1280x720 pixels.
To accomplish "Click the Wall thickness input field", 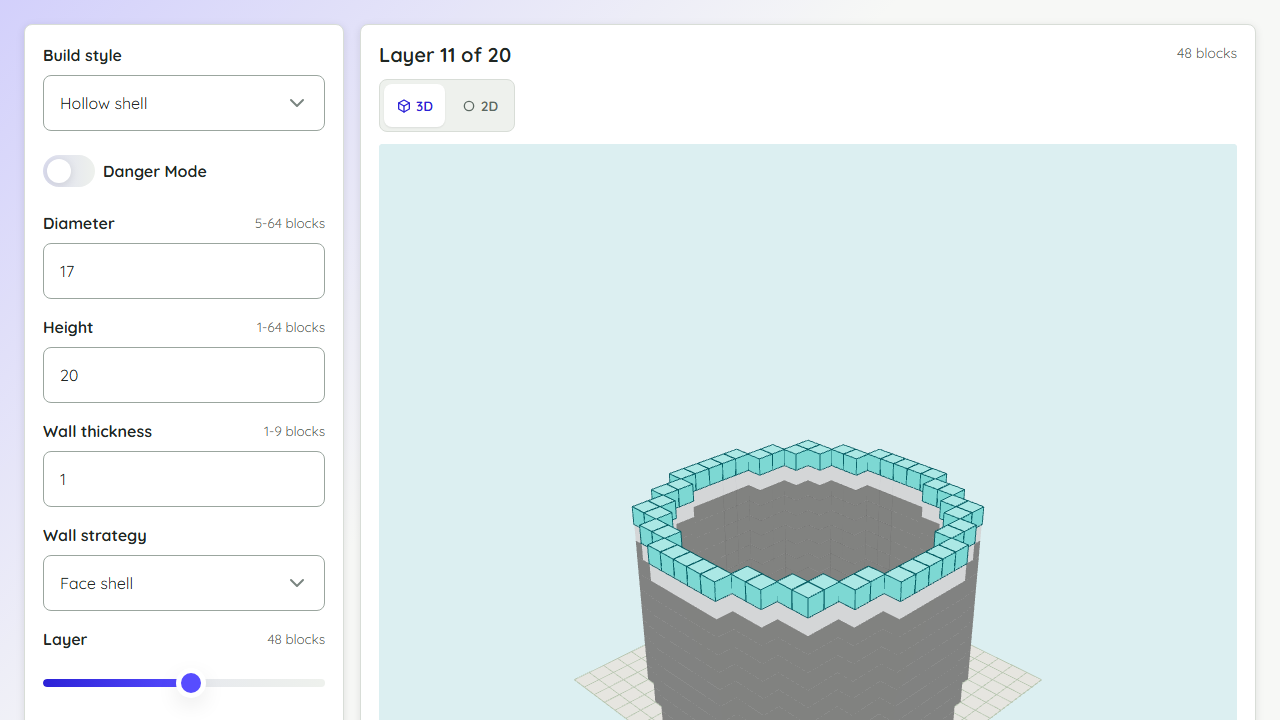I will 184,479.
